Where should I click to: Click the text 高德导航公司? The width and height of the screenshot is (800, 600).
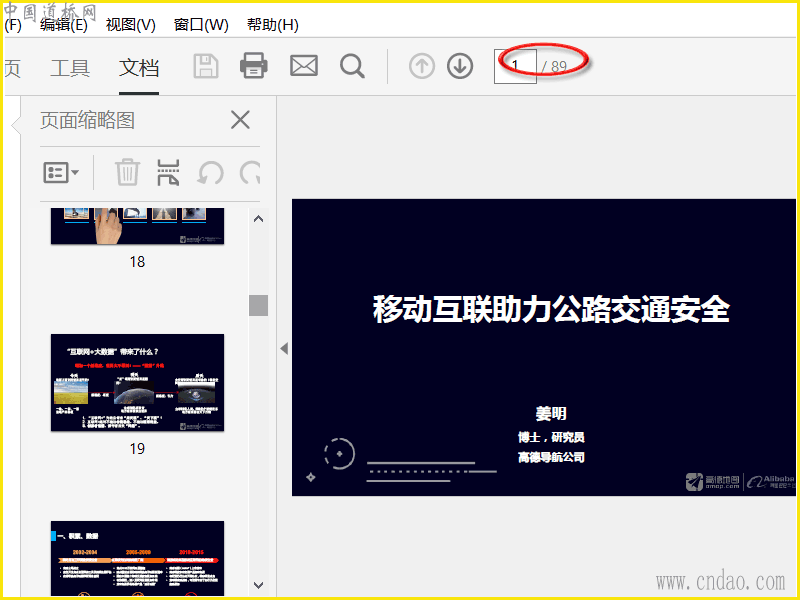point(551,458)
